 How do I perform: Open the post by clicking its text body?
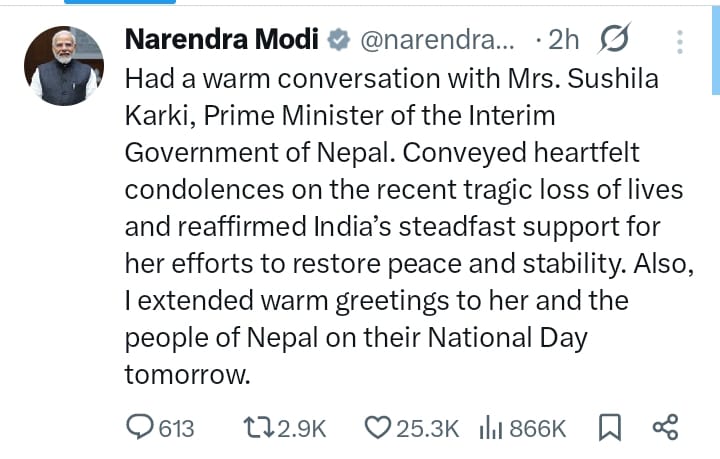point(409,226)
